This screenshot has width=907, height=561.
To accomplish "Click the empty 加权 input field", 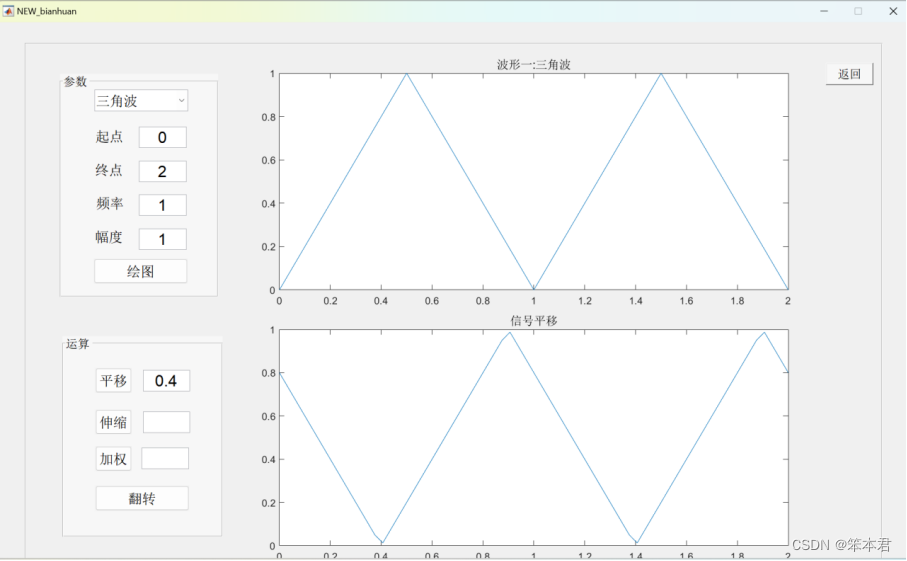I will coord(165,458).
